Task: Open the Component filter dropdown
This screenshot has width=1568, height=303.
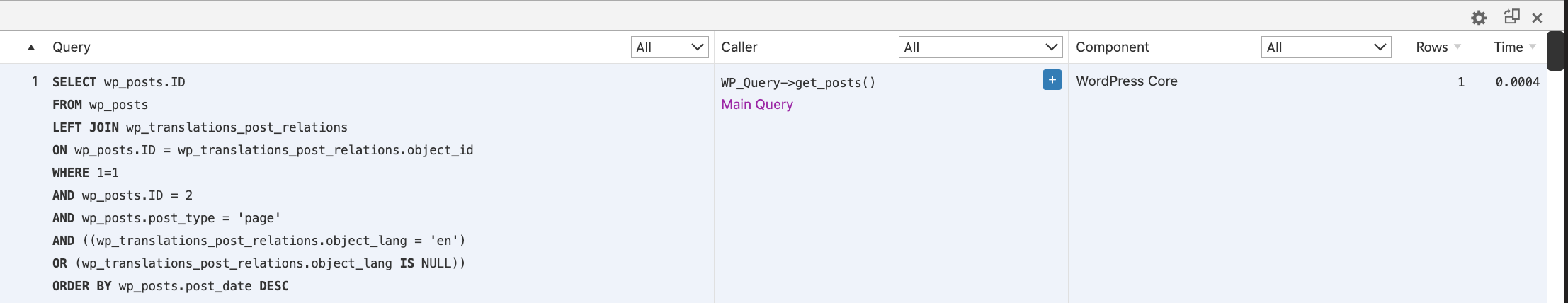Action: pyautogui.click(x=1326, y=47)
